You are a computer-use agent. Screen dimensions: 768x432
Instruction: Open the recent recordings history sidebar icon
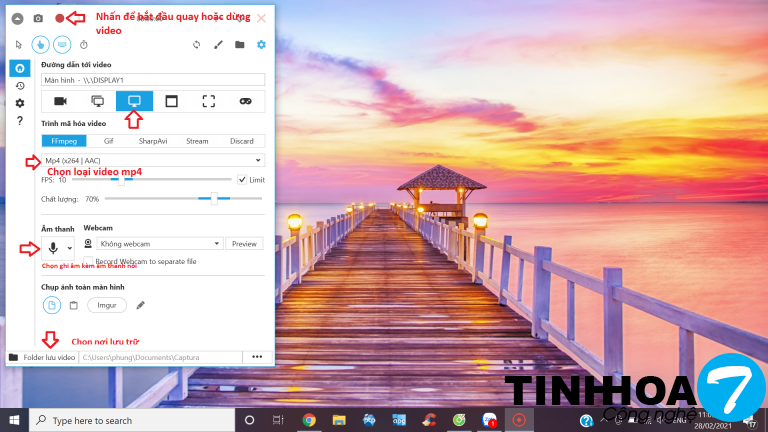[19, 86]
